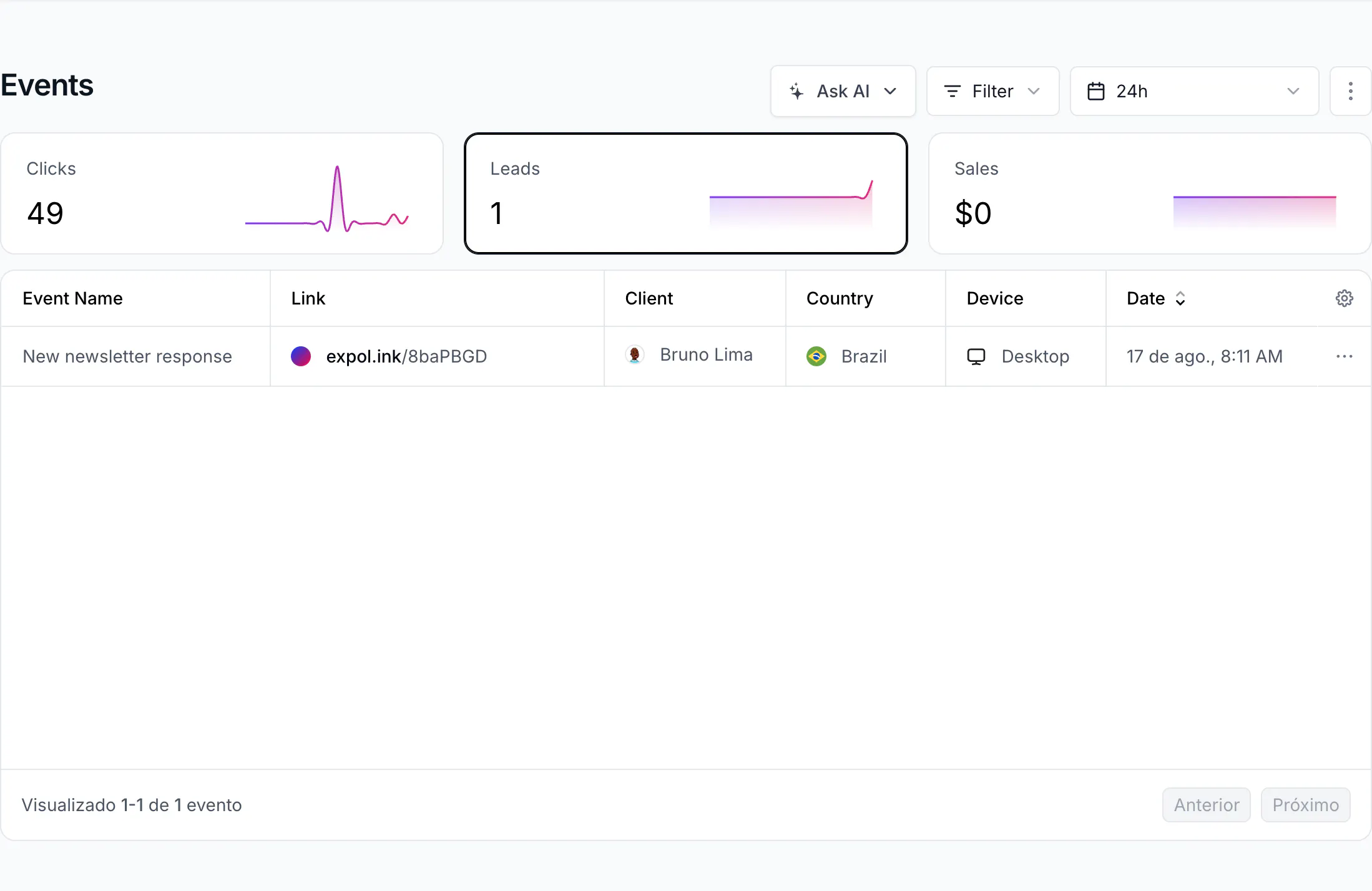Click the Anterior pagination button

1206,805
